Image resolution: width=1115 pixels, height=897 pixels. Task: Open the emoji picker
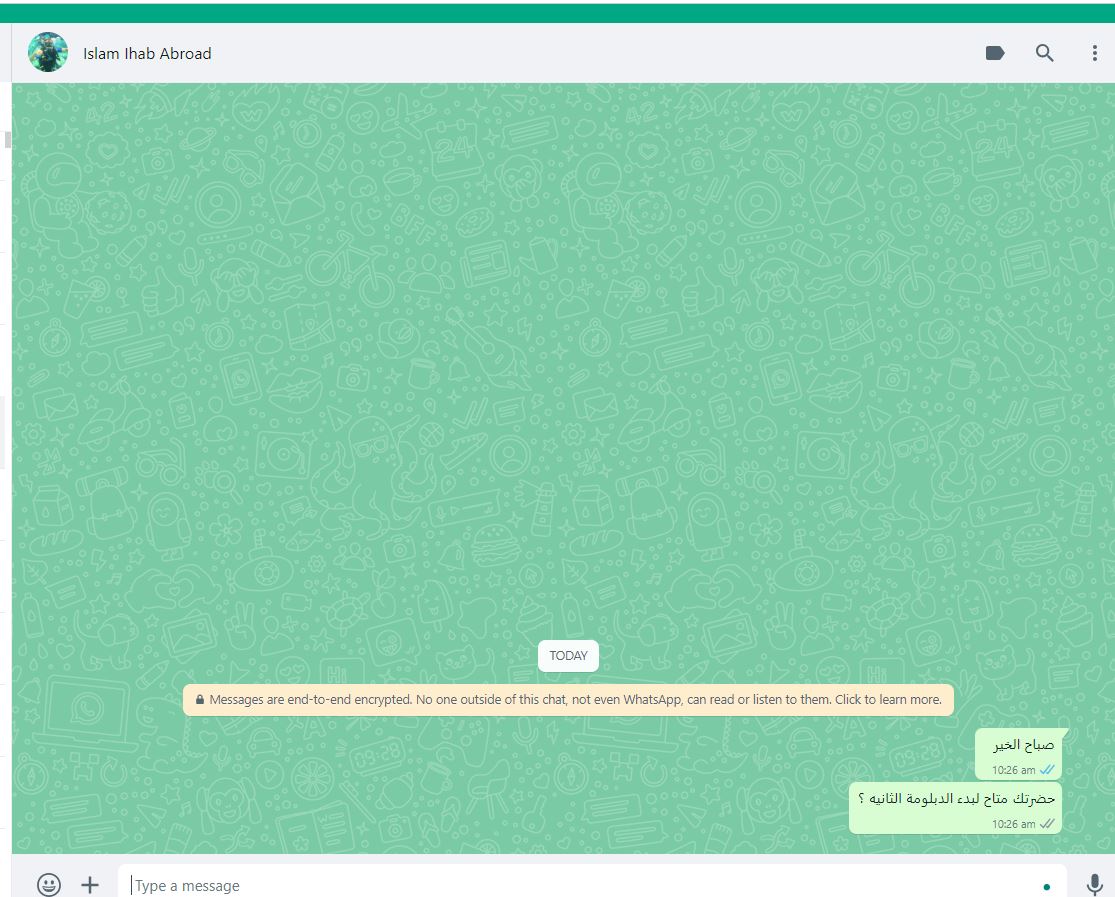[x=48, y=884]
